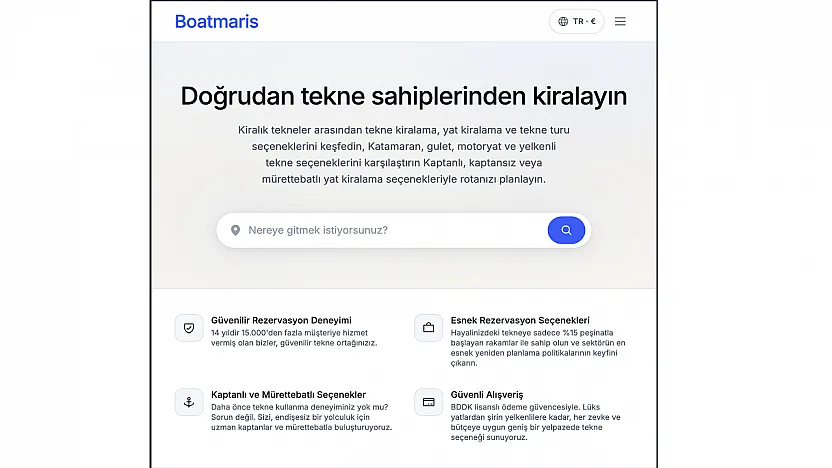Click the globe icon in the header
Viewport: 832px width, 468px height.
[563, 21]
